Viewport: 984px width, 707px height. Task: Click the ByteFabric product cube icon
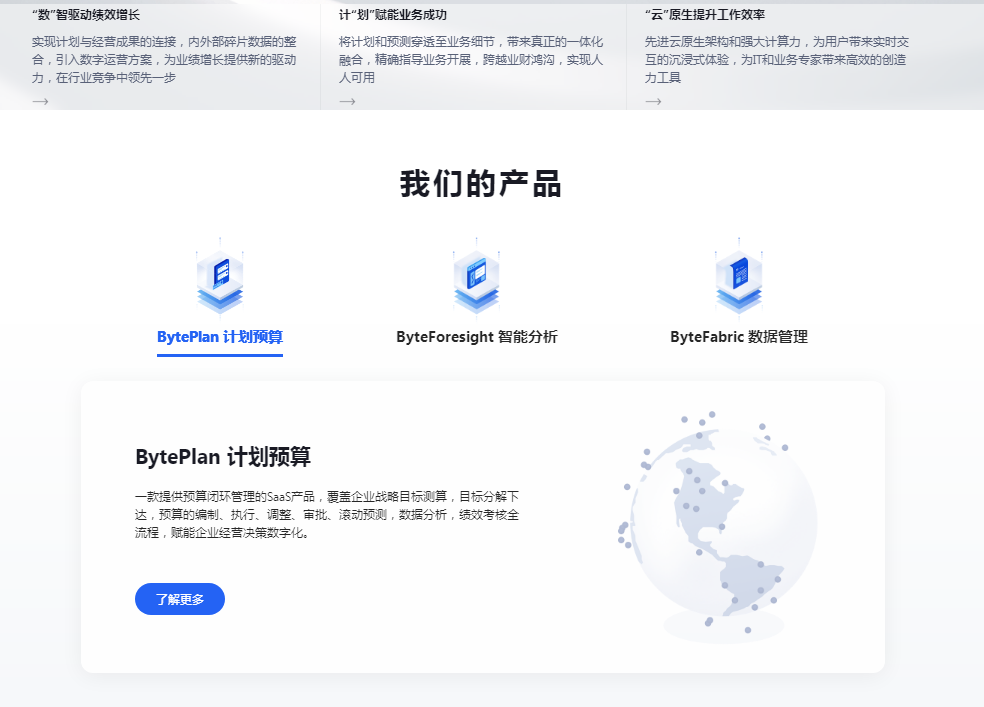point(739,277)
